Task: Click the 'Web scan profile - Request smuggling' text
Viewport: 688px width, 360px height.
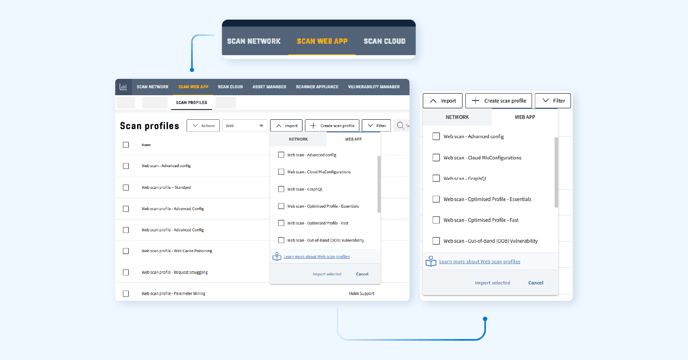Action: (175, 272)
